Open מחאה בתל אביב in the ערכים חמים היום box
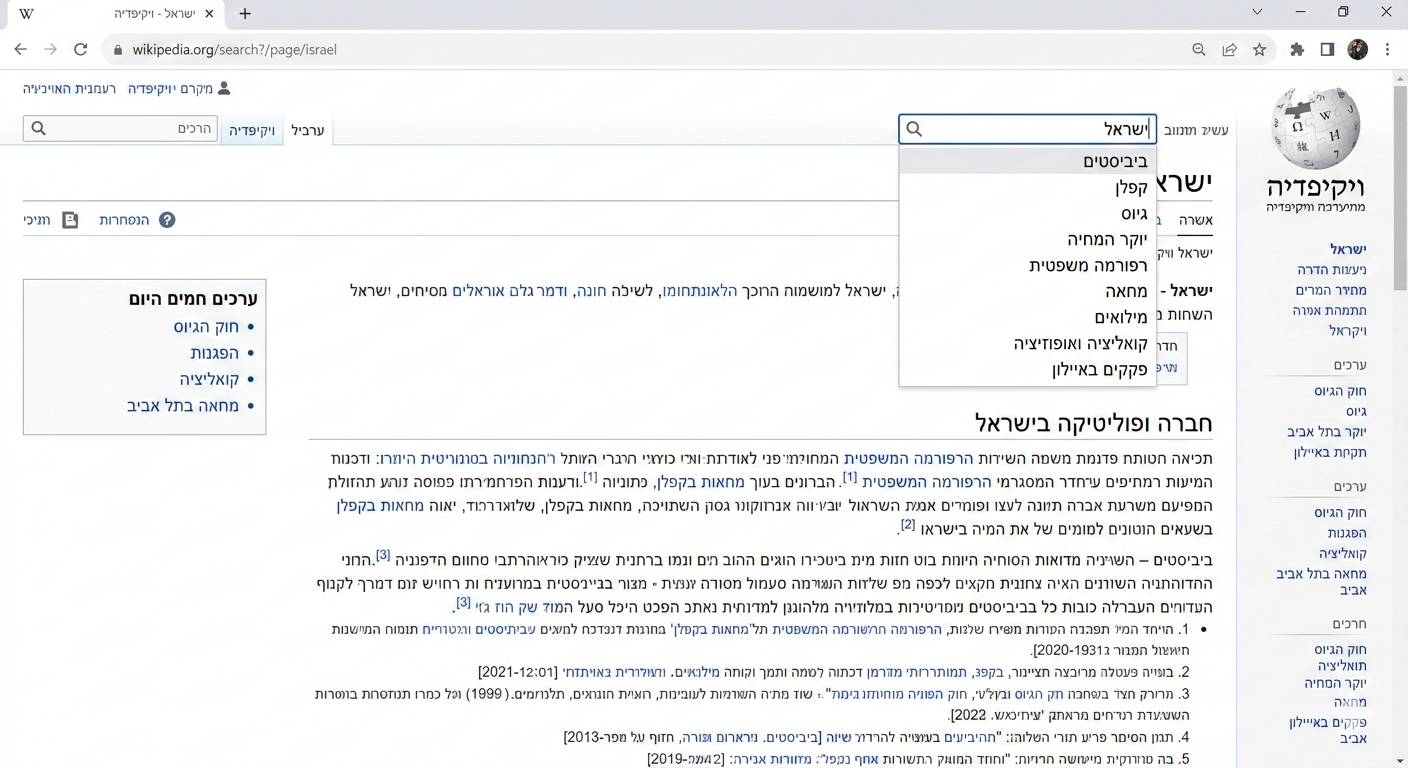The height and width of the screenshot is (768, 1408). pos(183,406)
